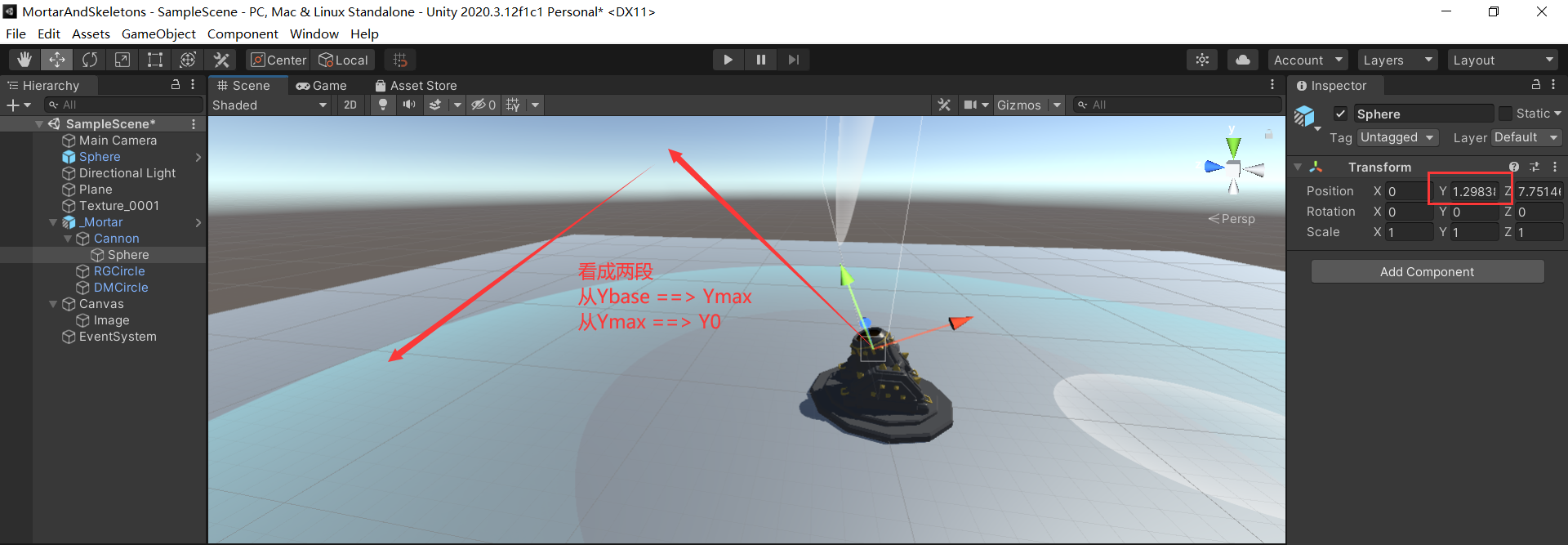Click the scene search field

pos(1177,105)
